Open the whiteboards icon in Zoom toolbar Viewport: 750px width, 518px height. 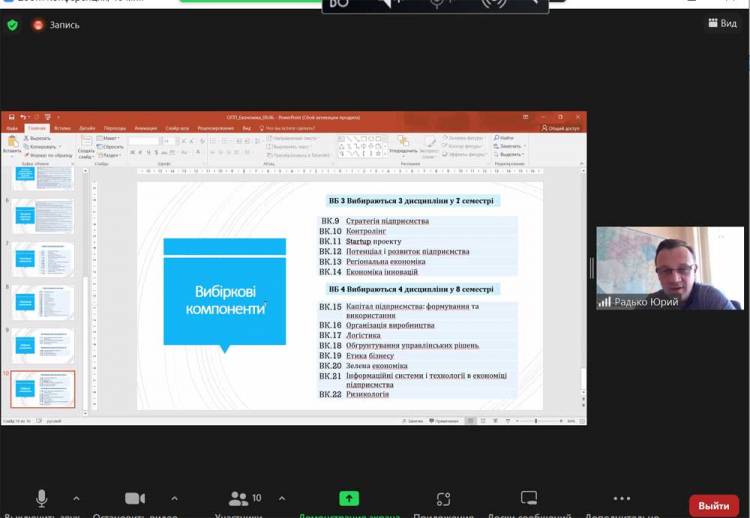(529, 498)
